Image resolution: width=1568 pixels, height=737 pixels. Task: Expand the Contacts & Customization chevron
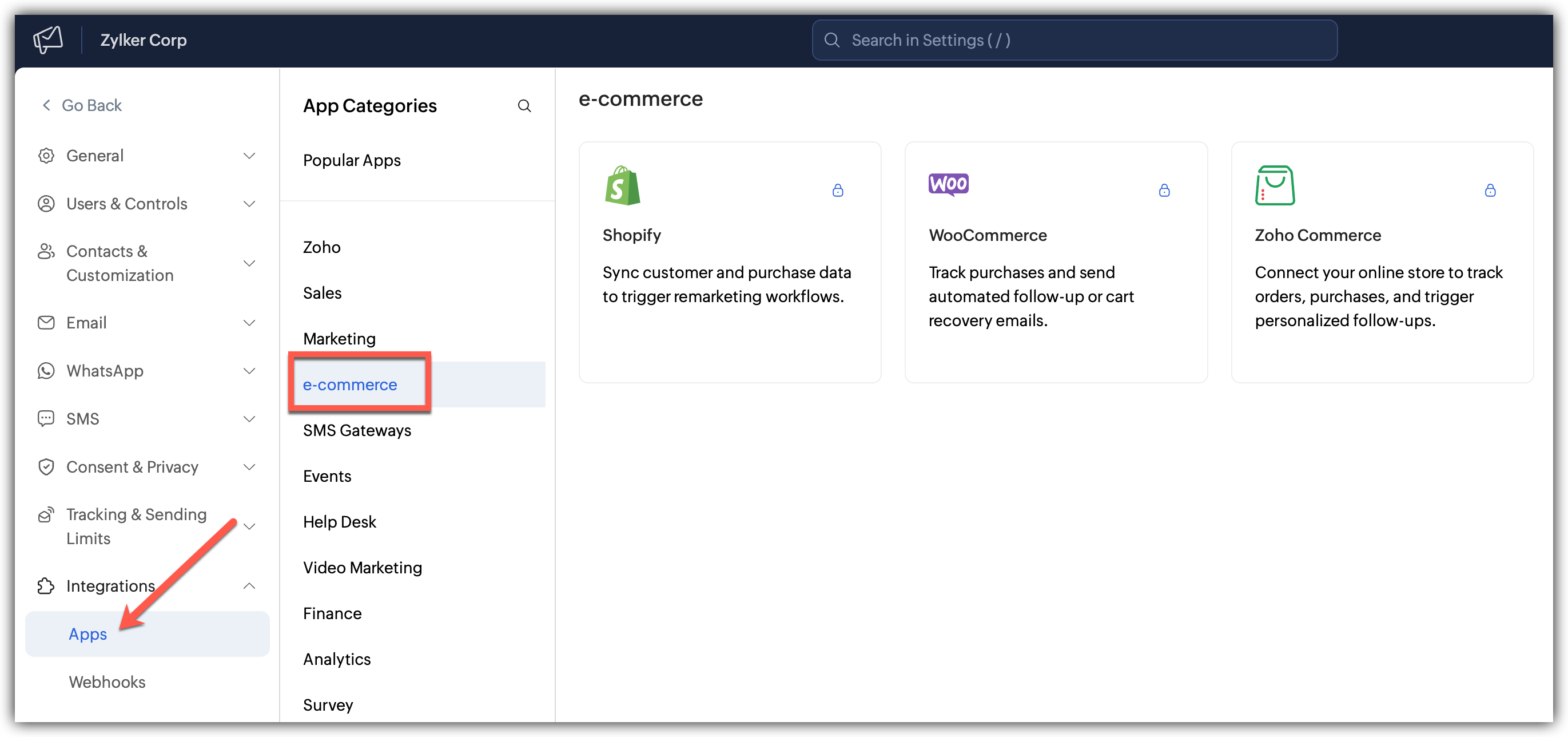pyautogui.click(x=249, y=264)
